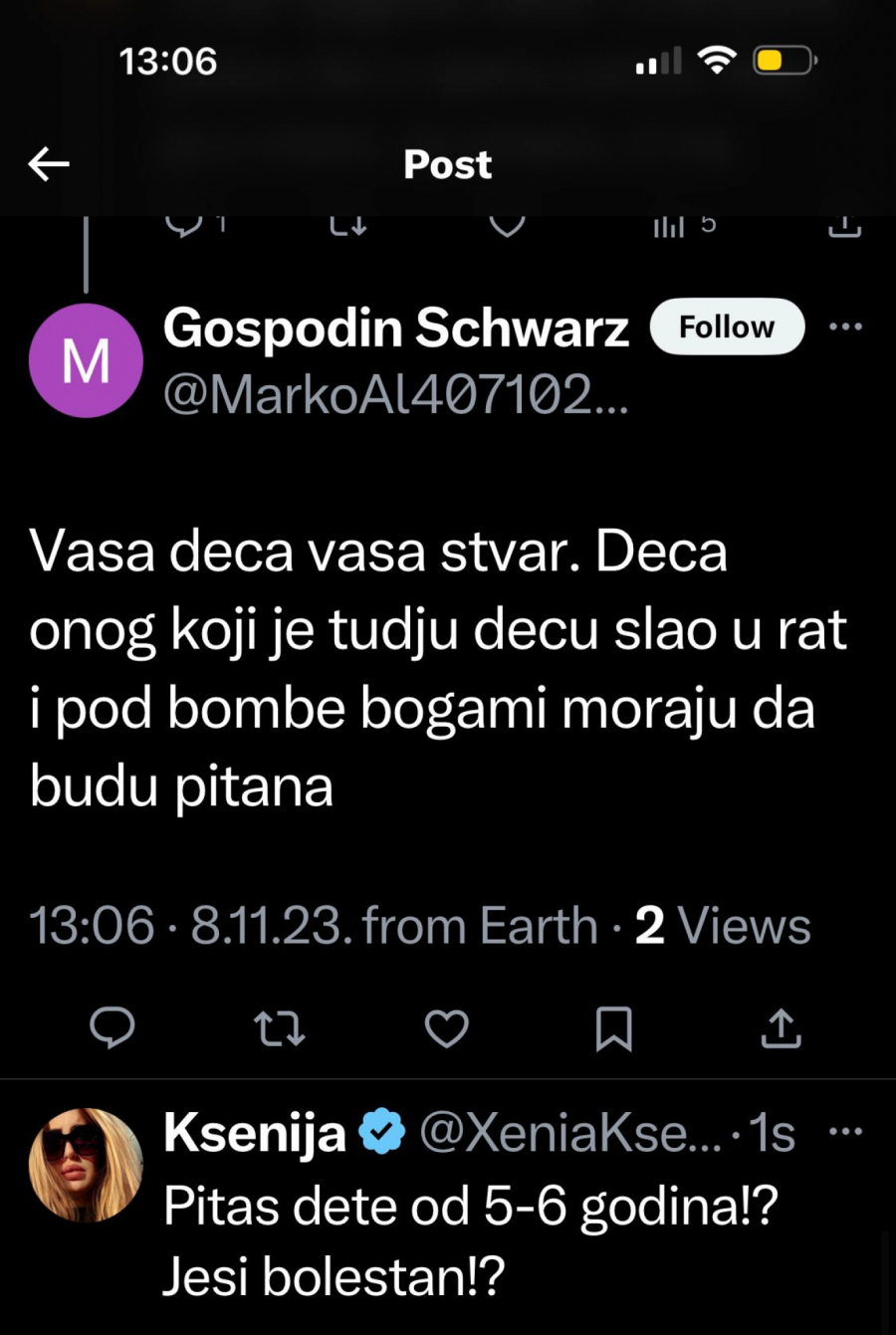Click the Post header title
This screenshot has width=896, height=1335.
pyautogui.click(x=447, y=163)
